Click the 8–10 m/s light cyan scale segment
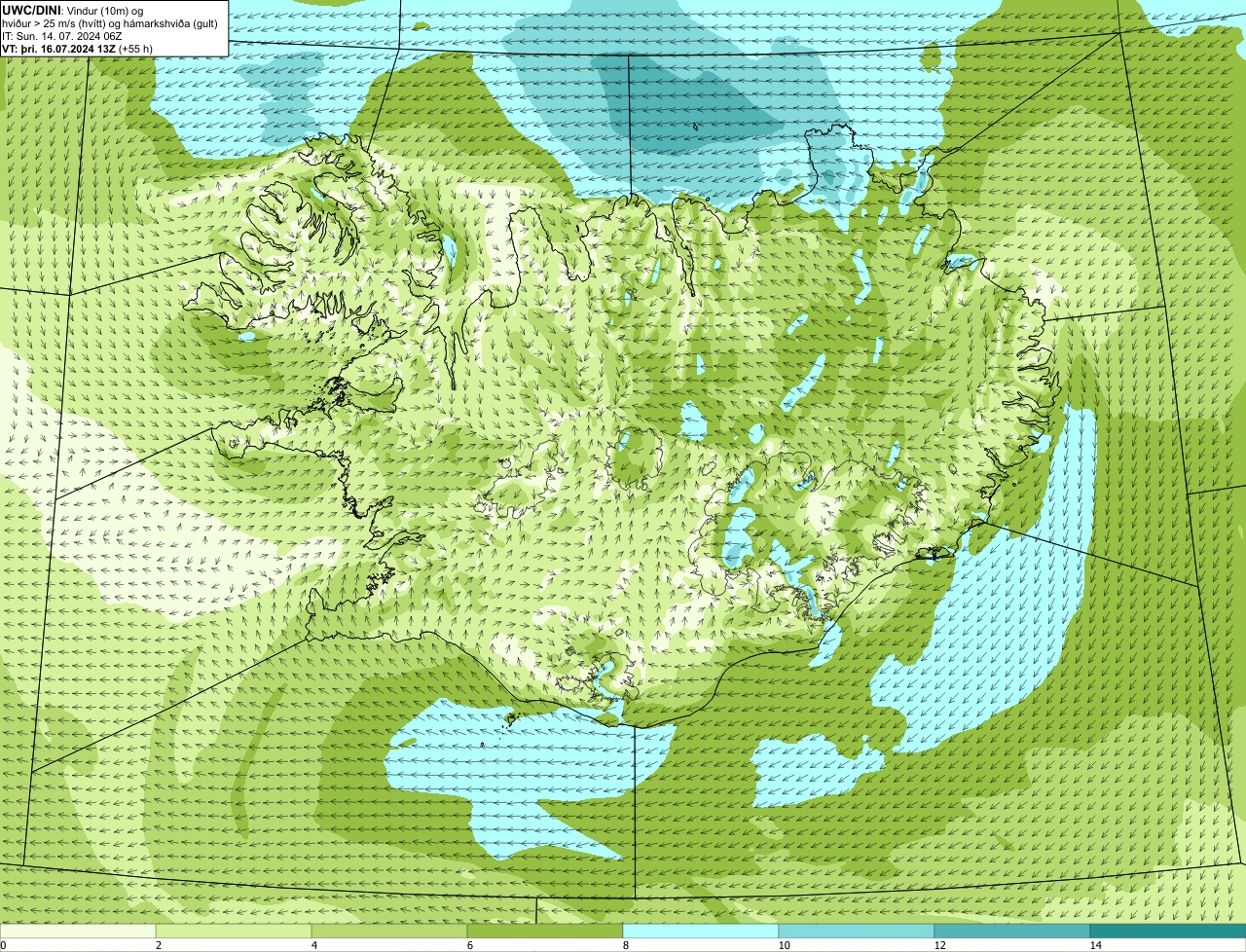The height and width of the screenshot is (952, 1246). (x=701, y=932)
